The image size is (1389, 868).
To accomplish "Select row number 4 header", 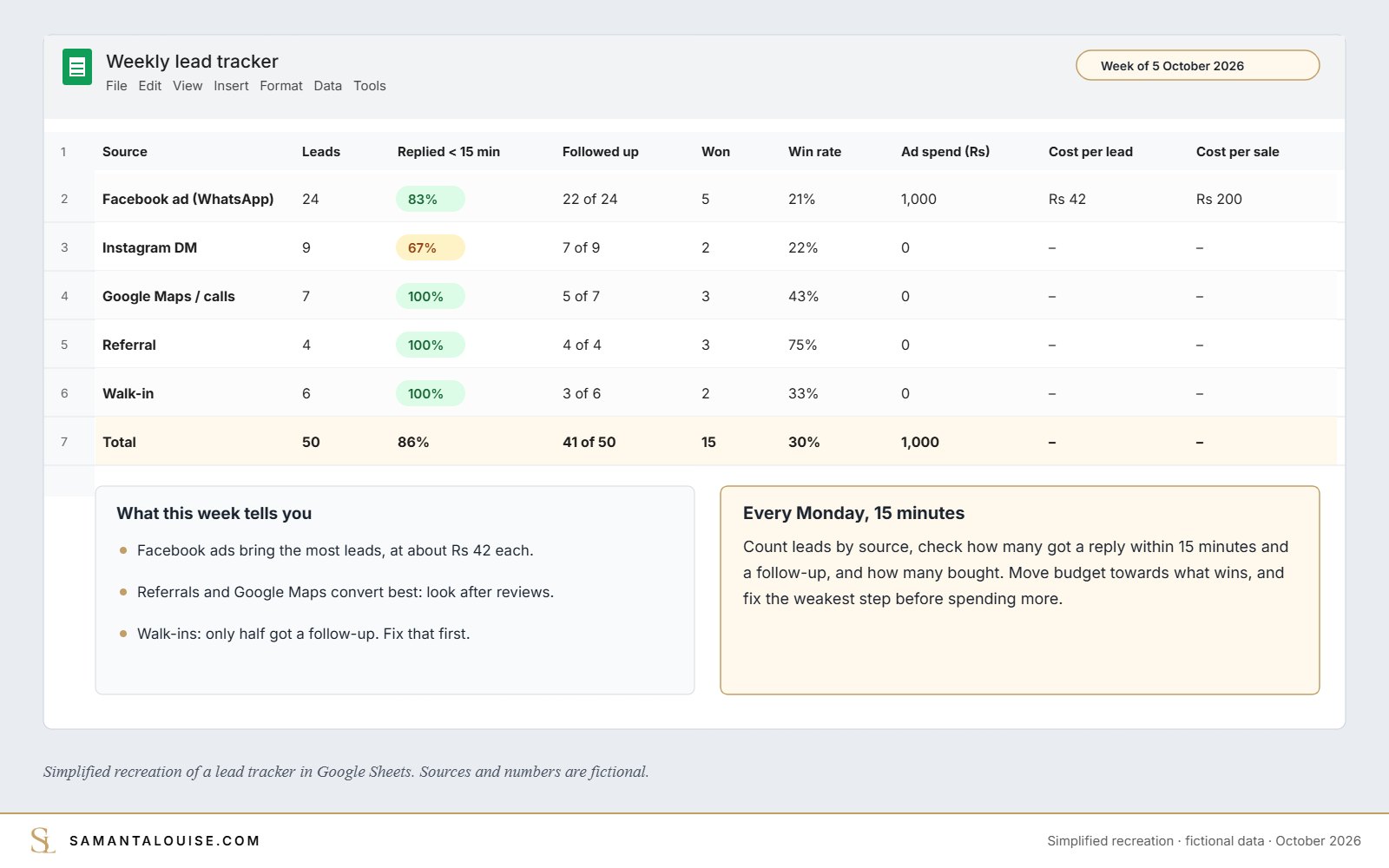I will 64,296.
